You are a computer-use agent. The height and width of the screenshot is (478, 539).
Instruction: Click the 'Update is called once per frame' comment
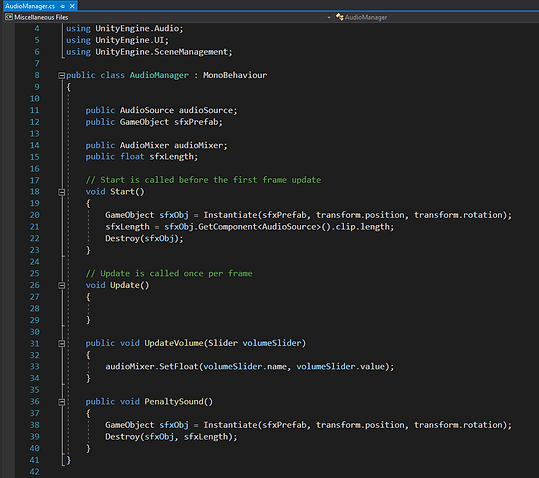point(169,274)
